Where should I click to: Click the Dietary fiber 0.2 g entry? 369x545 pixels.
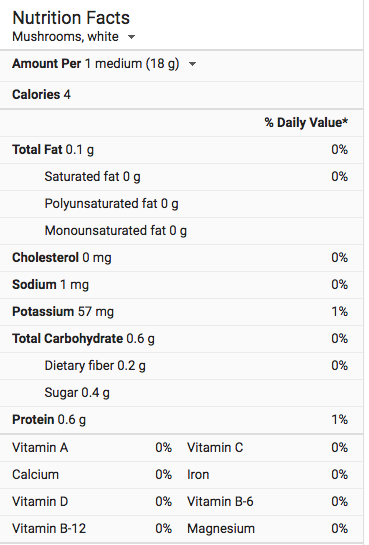point(95,366)
